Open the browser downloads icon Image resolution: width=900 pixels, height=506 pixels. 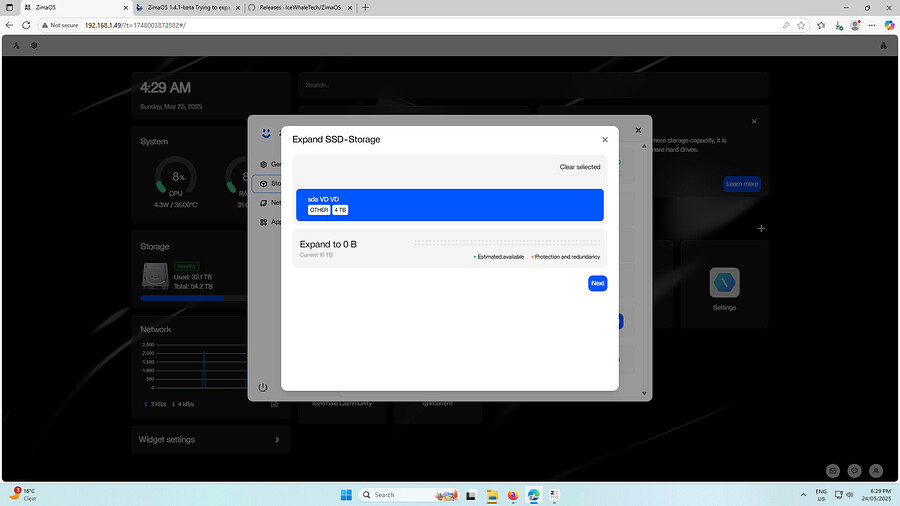[x=839, y=25]
